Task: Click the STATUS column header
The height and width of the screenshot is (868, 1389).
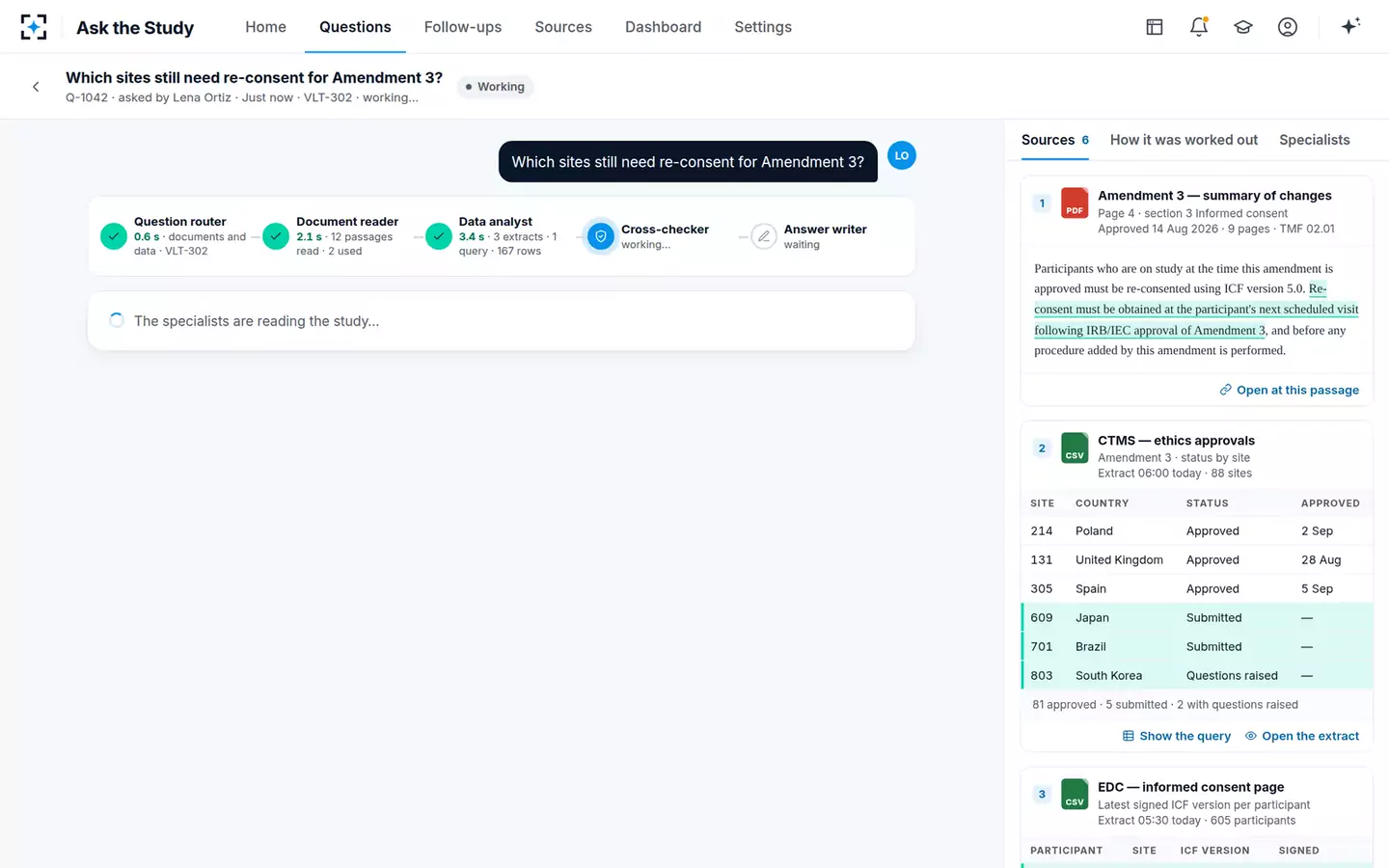Action: [x=1207, y=503]
